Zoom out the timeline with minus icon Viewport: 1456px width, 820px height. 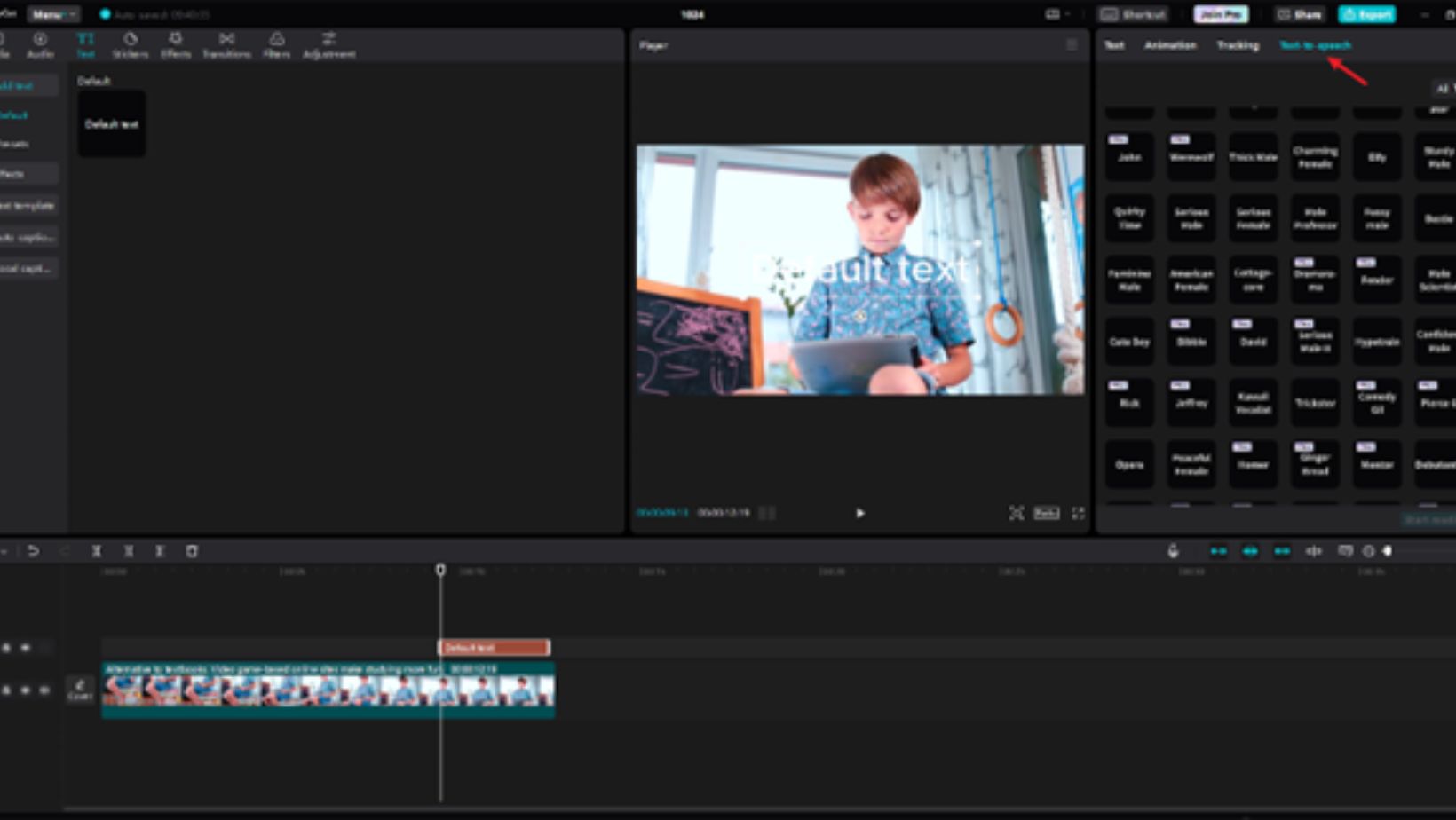(x=1368, y=551)
